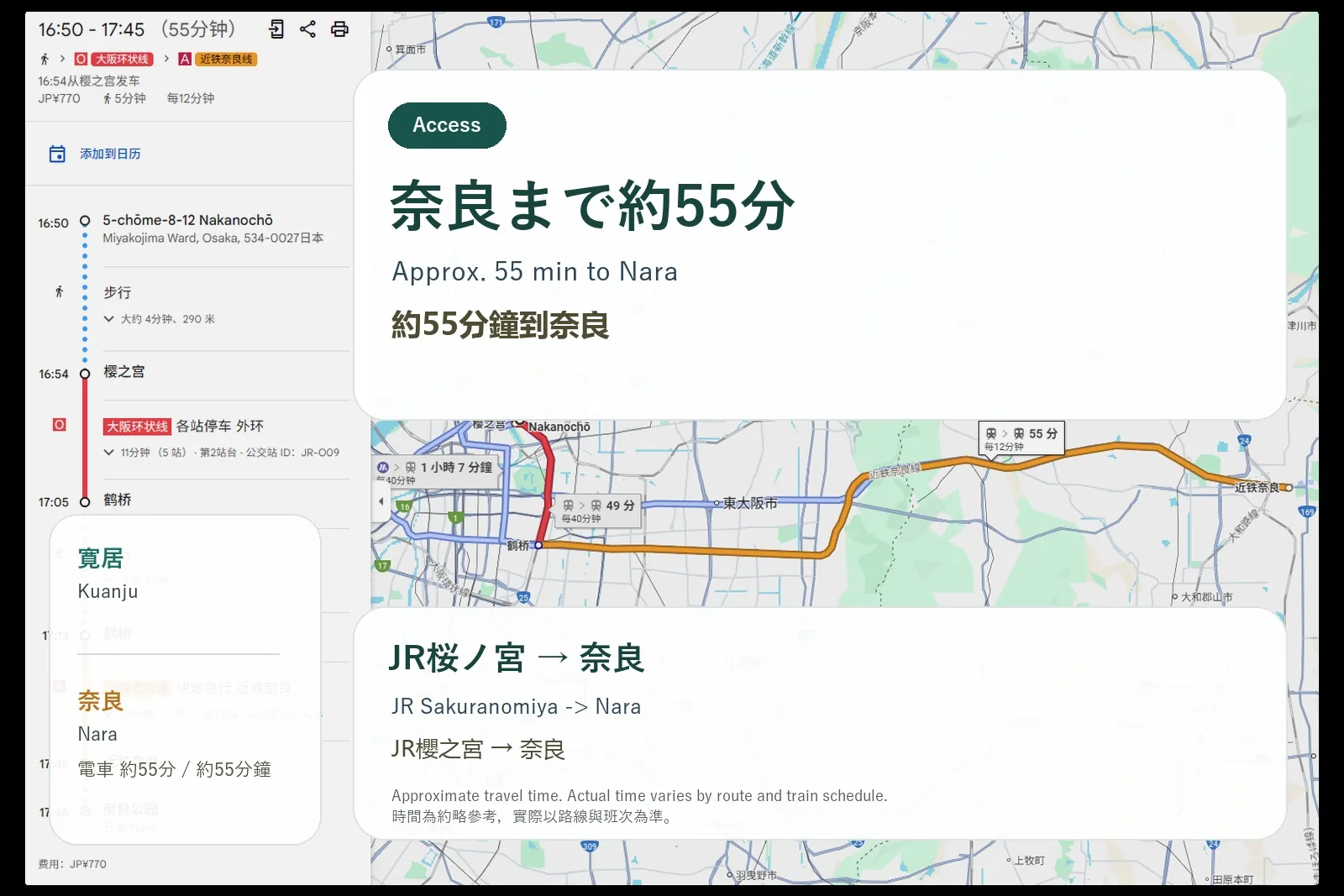Click the 49 分 alternate route callout

click(x=600, y=511)
